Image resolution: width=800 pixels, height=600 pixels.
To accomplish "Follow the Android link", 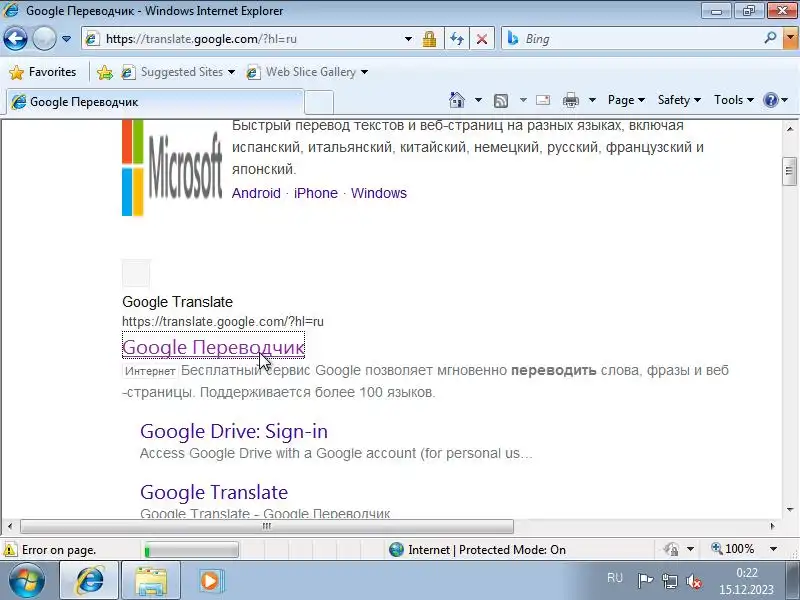I will (256, 193).
